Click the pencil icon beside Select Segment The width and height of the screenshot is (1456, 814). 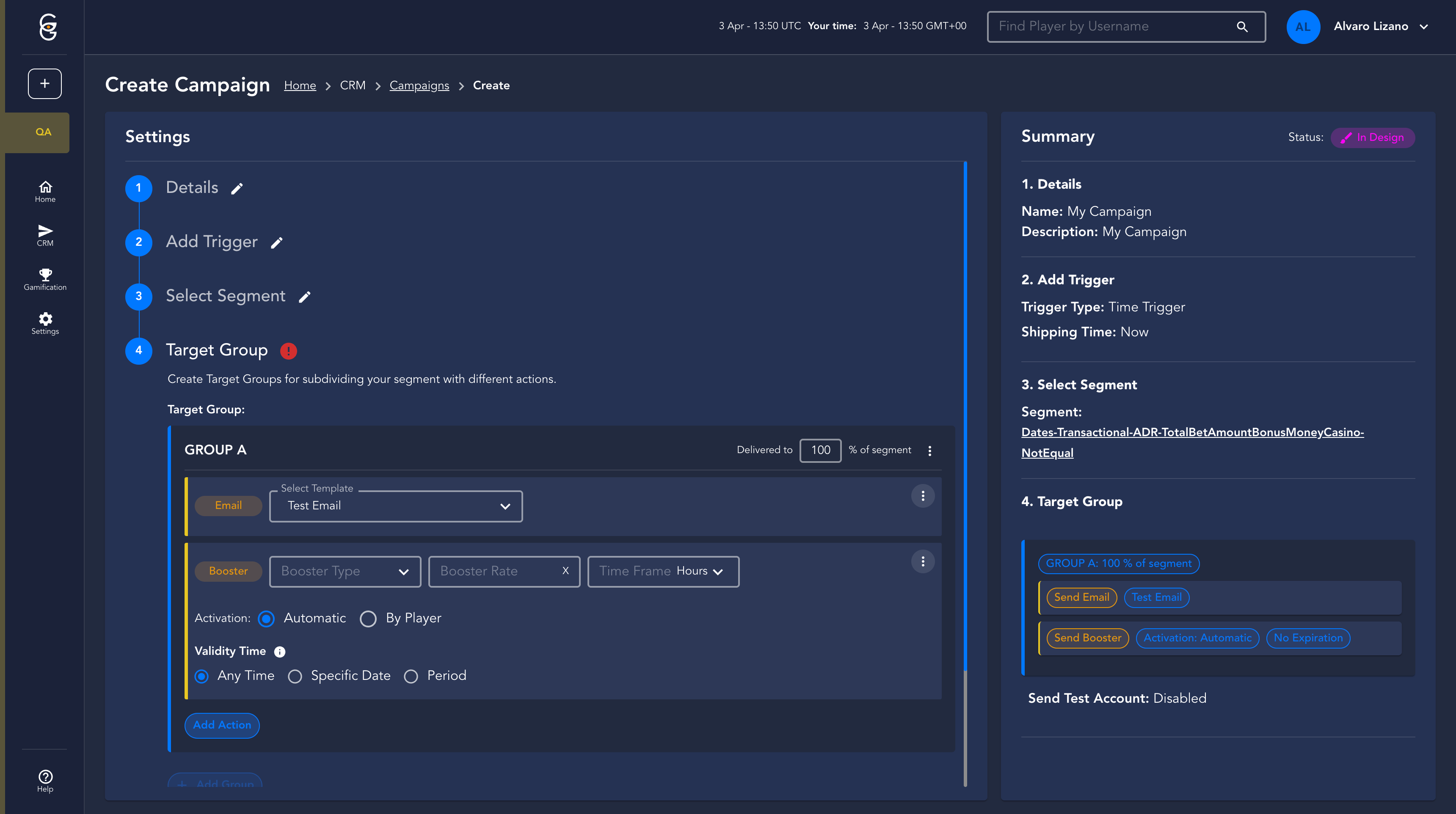pyautogui.click(x=305, y=297)
